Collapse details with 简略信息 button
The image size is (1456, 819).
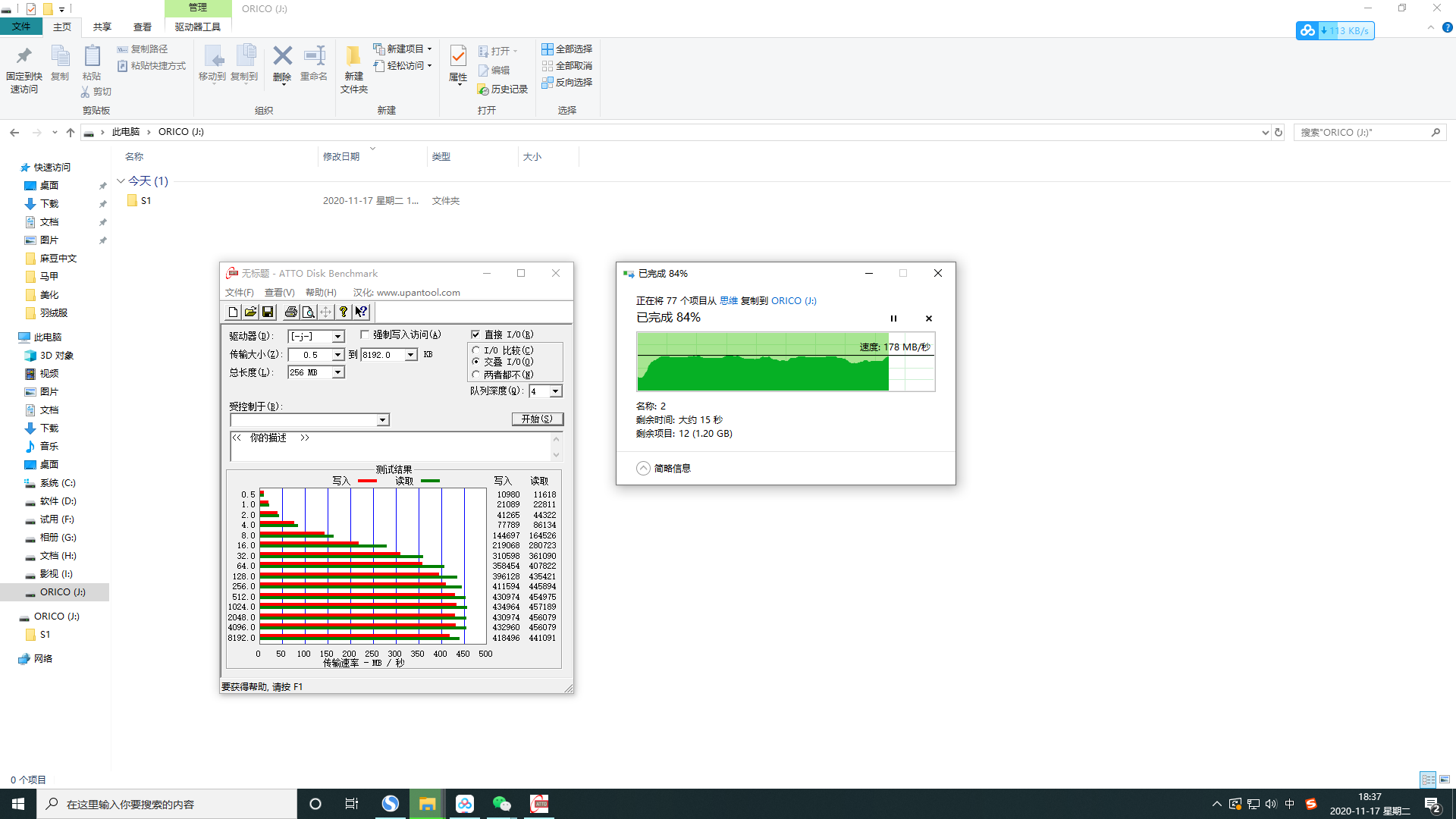click(664, 468)
